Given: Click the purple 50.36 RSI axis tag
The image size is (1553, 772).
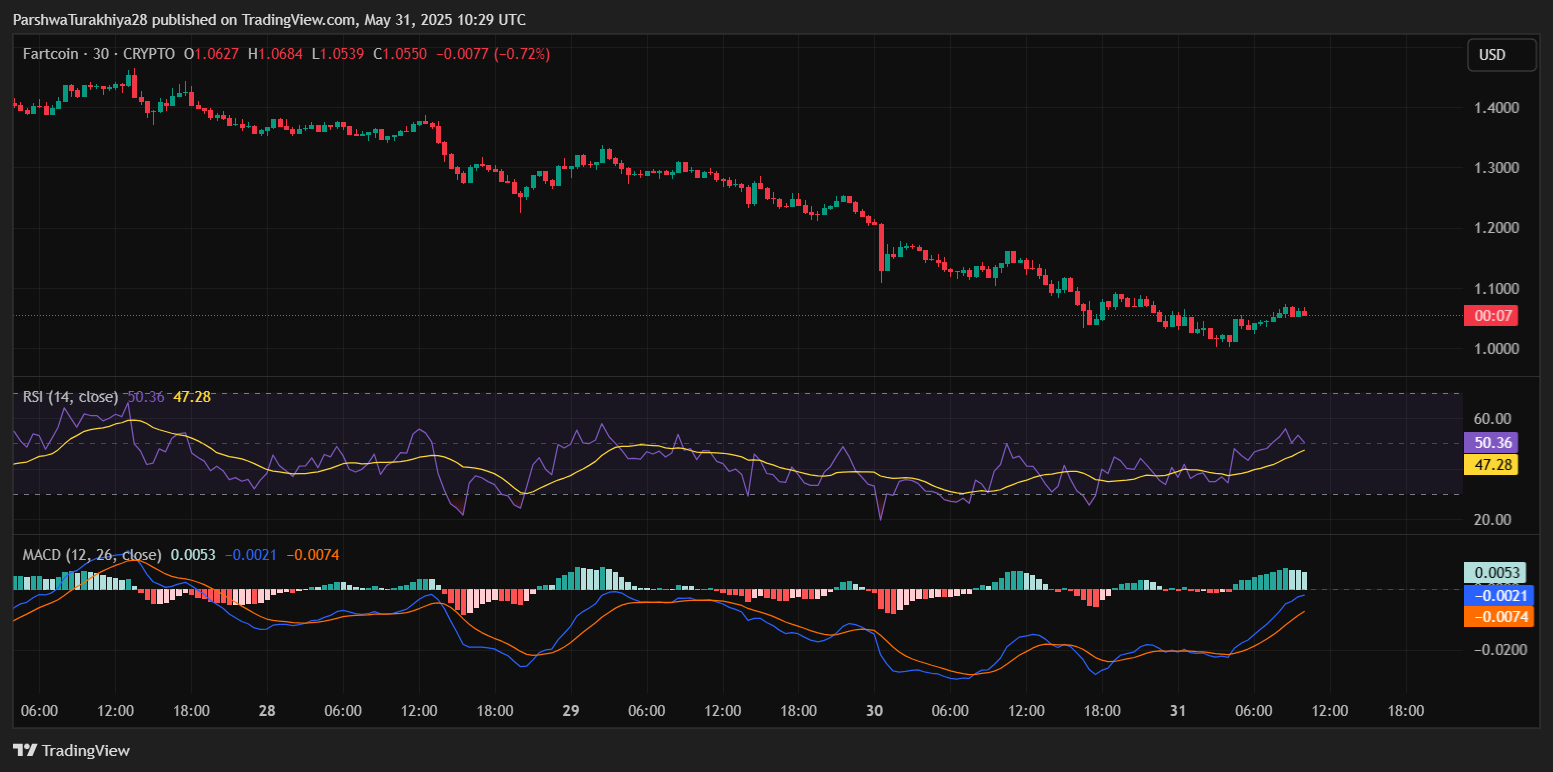Looking at the screenshot, I should pos(1490,442).
